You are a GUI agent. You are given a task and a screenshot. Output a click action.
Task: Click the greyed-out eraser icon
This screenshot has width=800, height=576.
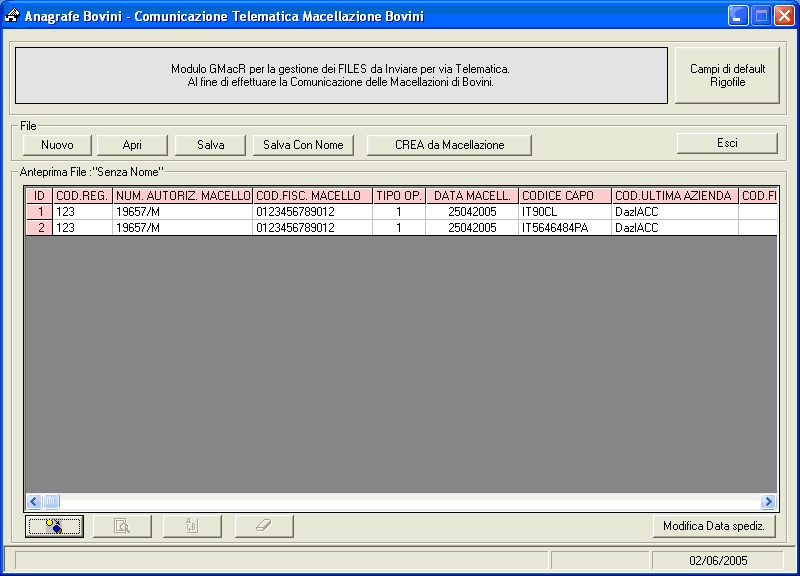point(264,526)
